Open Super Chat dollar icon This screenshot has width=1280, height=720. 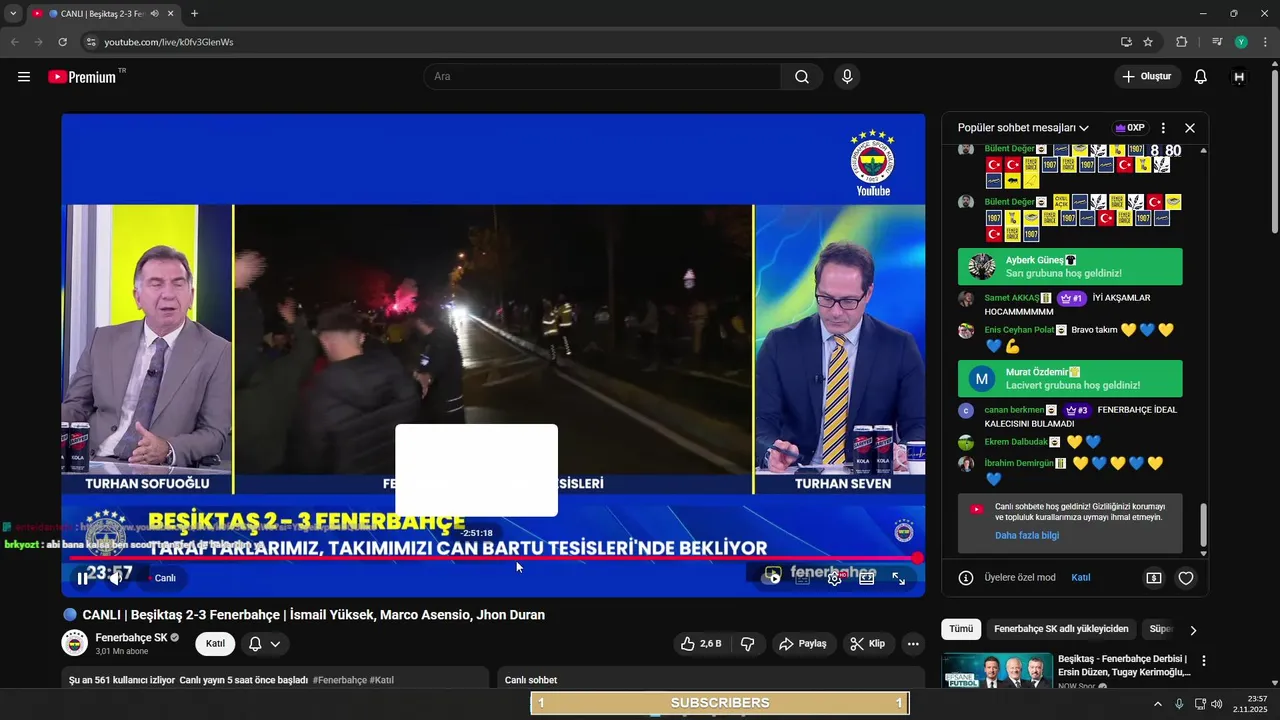click(x=1154, y=578)
